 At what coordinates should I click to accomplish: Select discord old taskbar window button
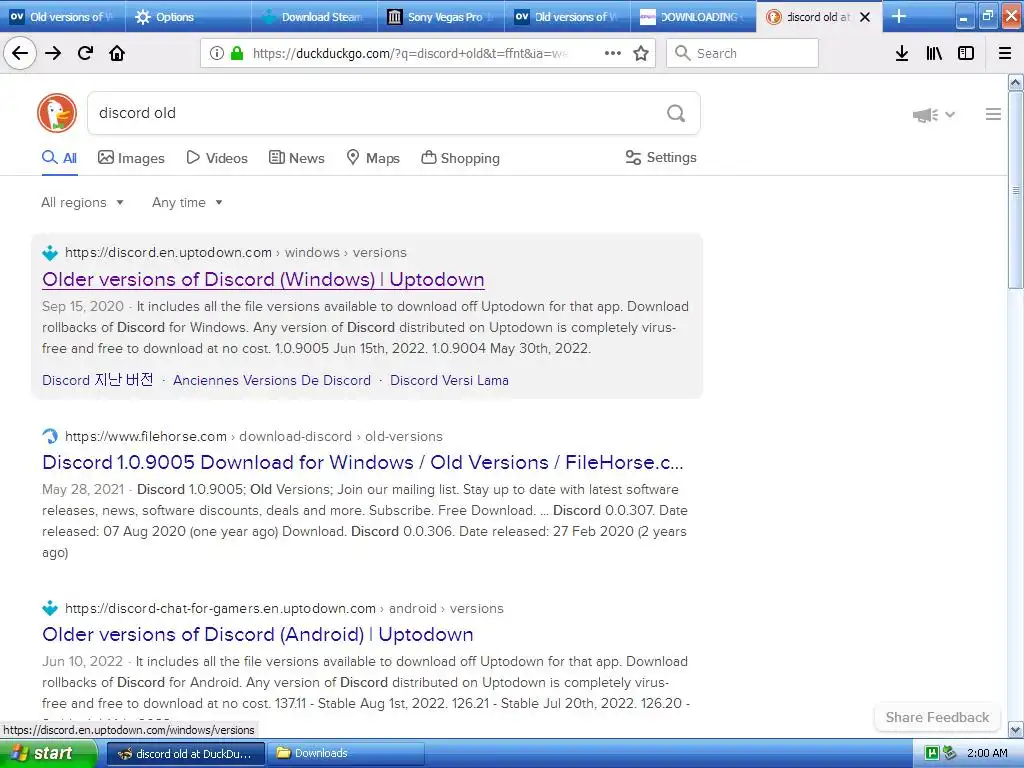(x=185, y=754)
